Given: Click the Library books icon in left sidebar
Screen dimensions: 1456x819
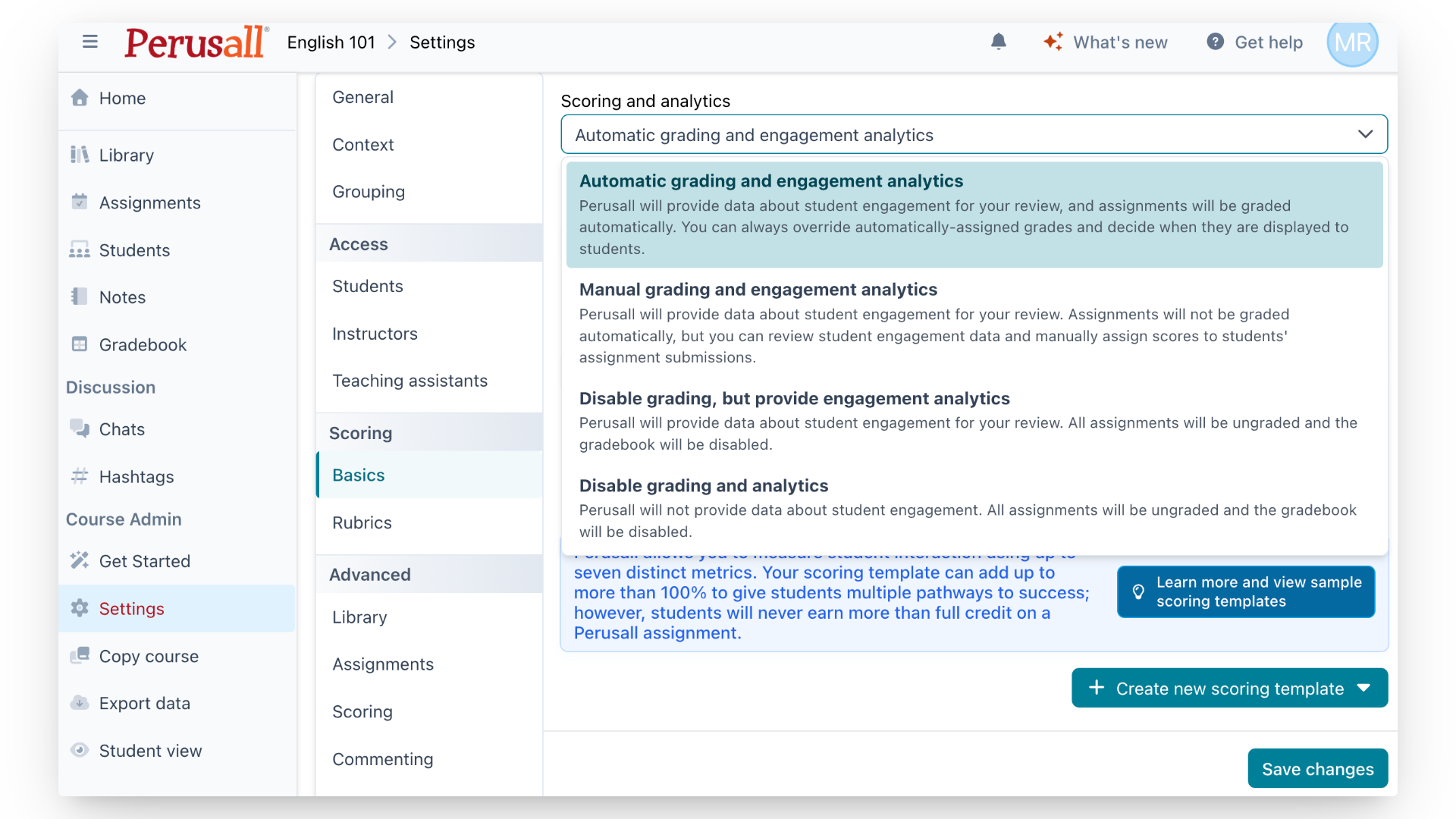Looking at the screenshot, I should (80, 155).
